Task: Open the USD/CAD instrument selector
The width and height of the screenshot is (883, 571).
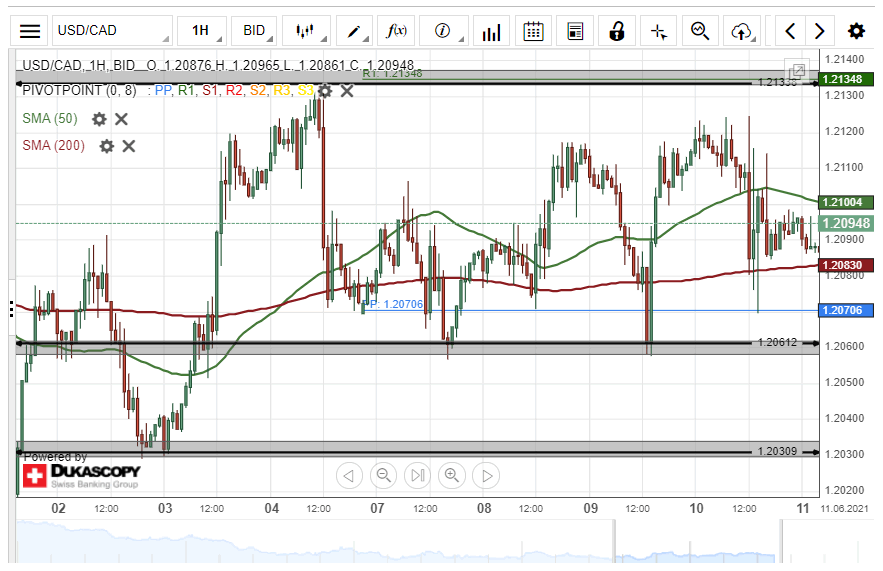Action: pyautogui.click(x=110, y=30)
